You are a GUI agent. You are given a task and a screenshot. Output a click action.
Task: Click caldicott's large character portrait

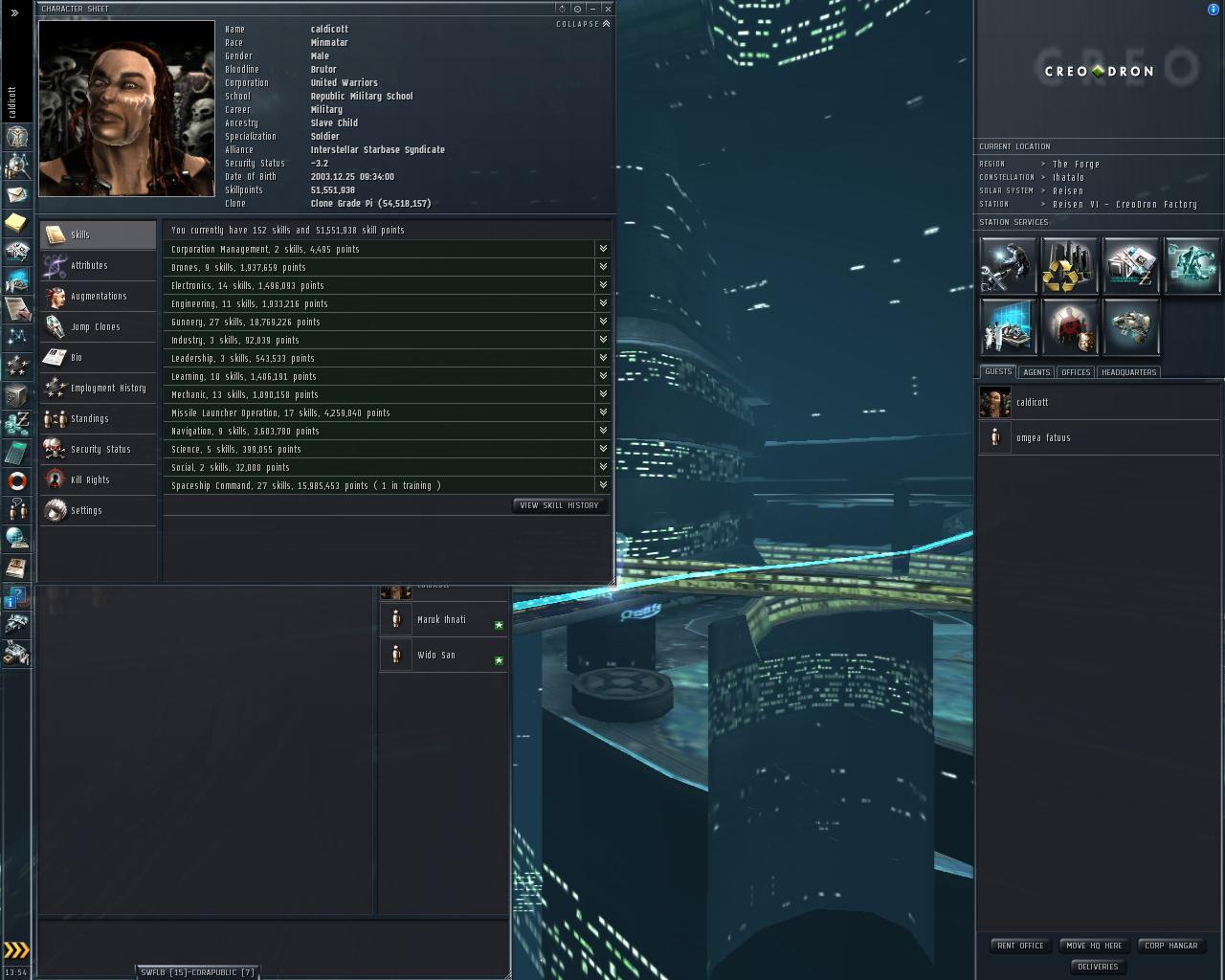pos(126,108)
